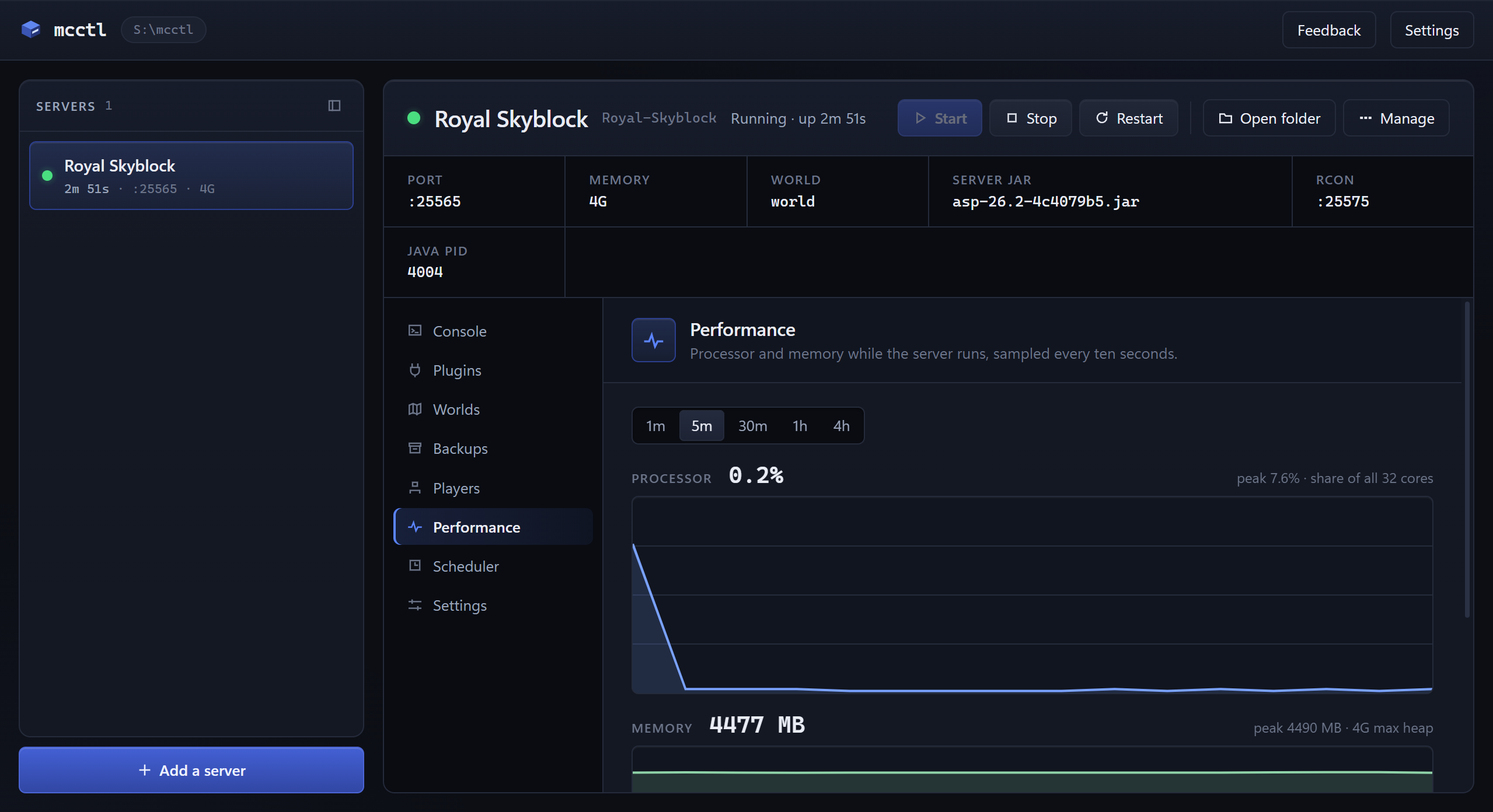Click the large Performance header pulse icon

pyautogui.click(x=654, y=340)
